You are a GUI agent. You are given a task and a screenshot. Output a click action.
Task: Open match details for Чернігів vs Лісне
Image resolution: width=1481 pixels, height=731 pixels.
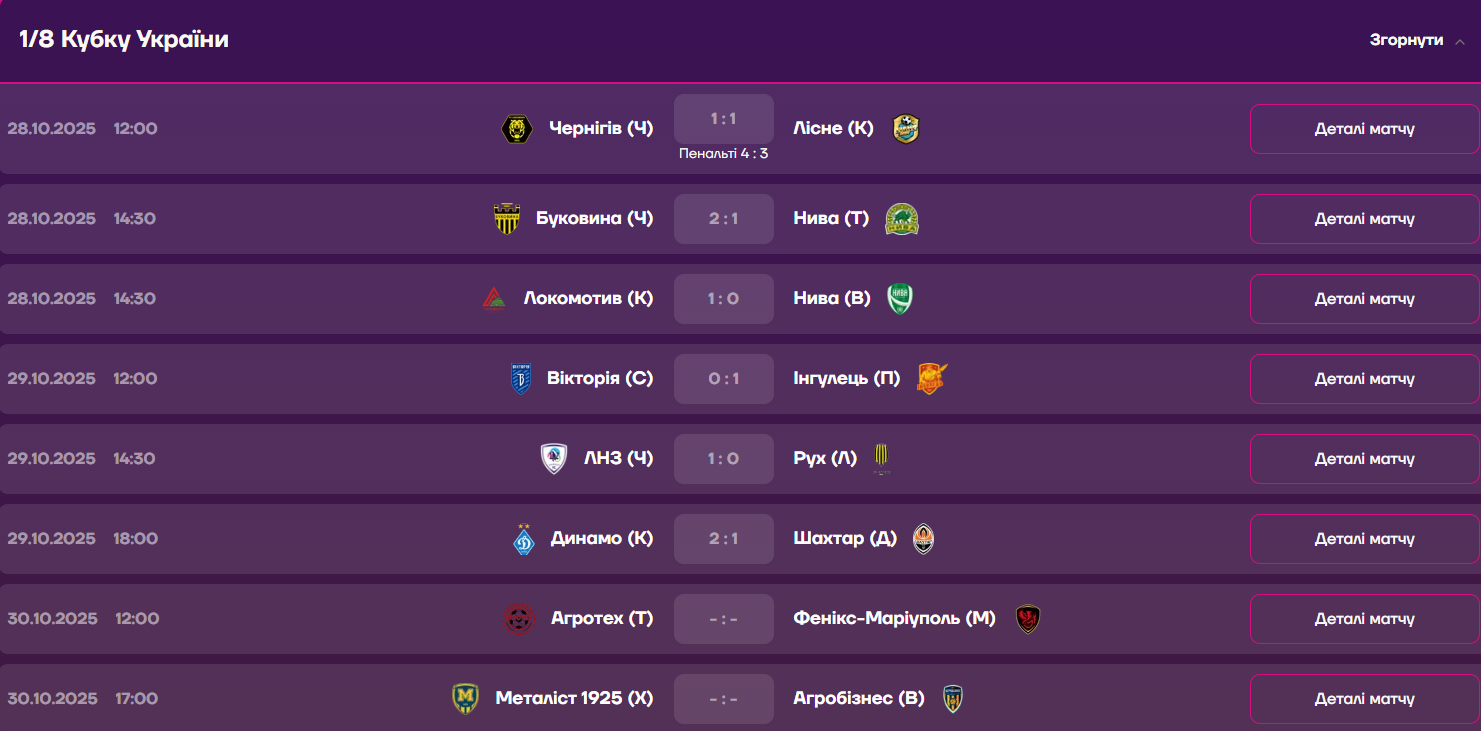1364,129
